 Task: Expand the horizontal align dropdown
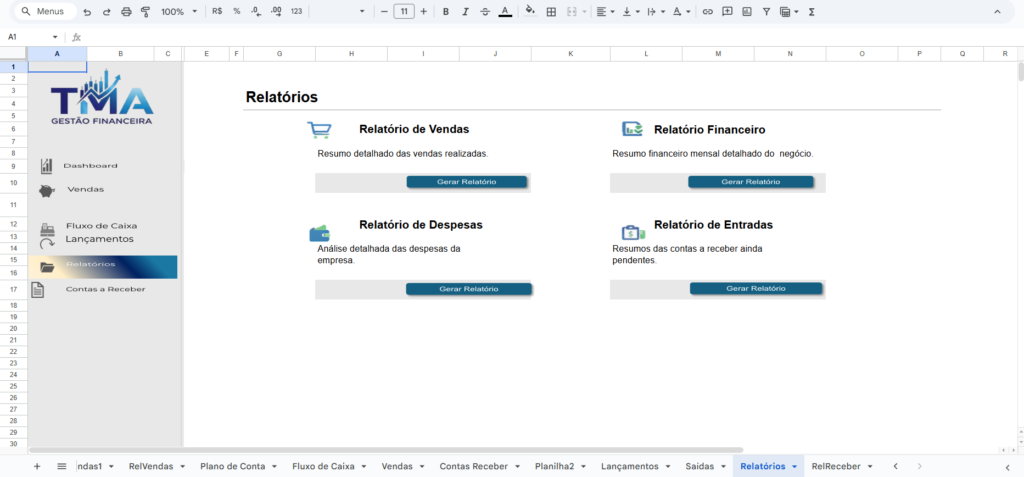(x=605, y=12)
